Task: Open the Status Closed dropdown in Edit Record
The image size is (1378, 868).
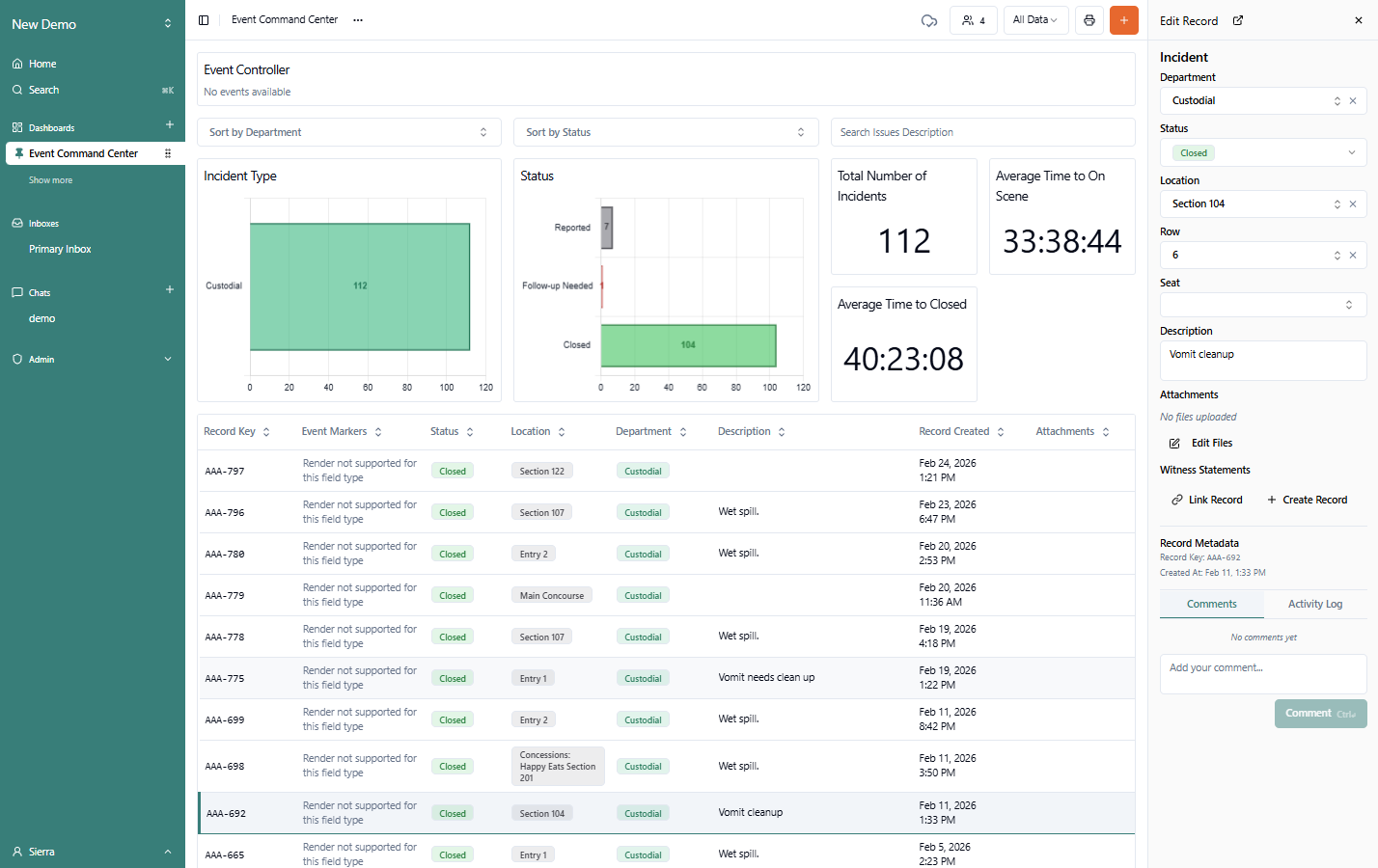Action: [x=1262, y=152]
